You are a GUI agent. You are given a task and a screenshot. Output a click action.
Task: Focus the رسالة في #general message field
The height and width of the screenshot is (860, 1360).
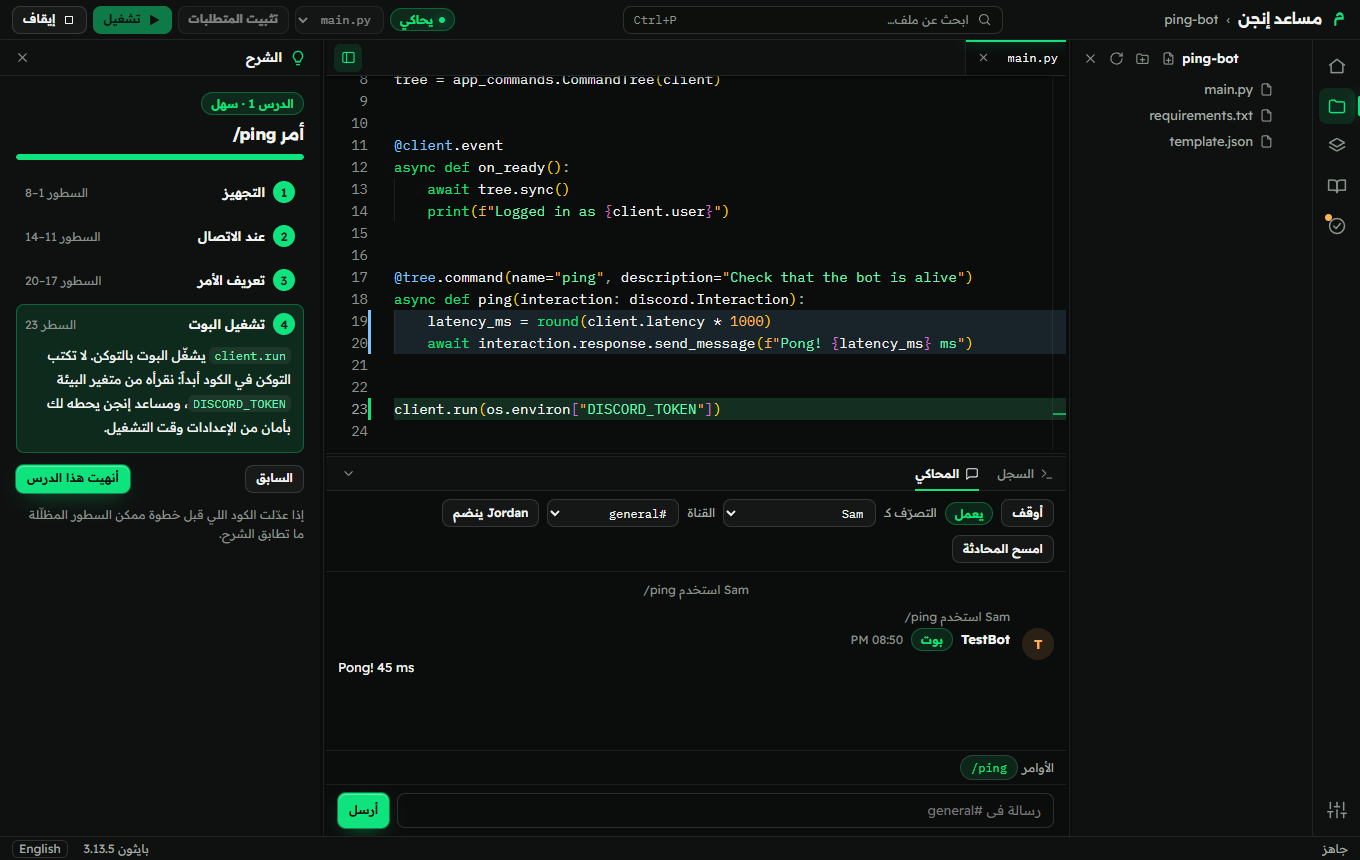point(725,811)
